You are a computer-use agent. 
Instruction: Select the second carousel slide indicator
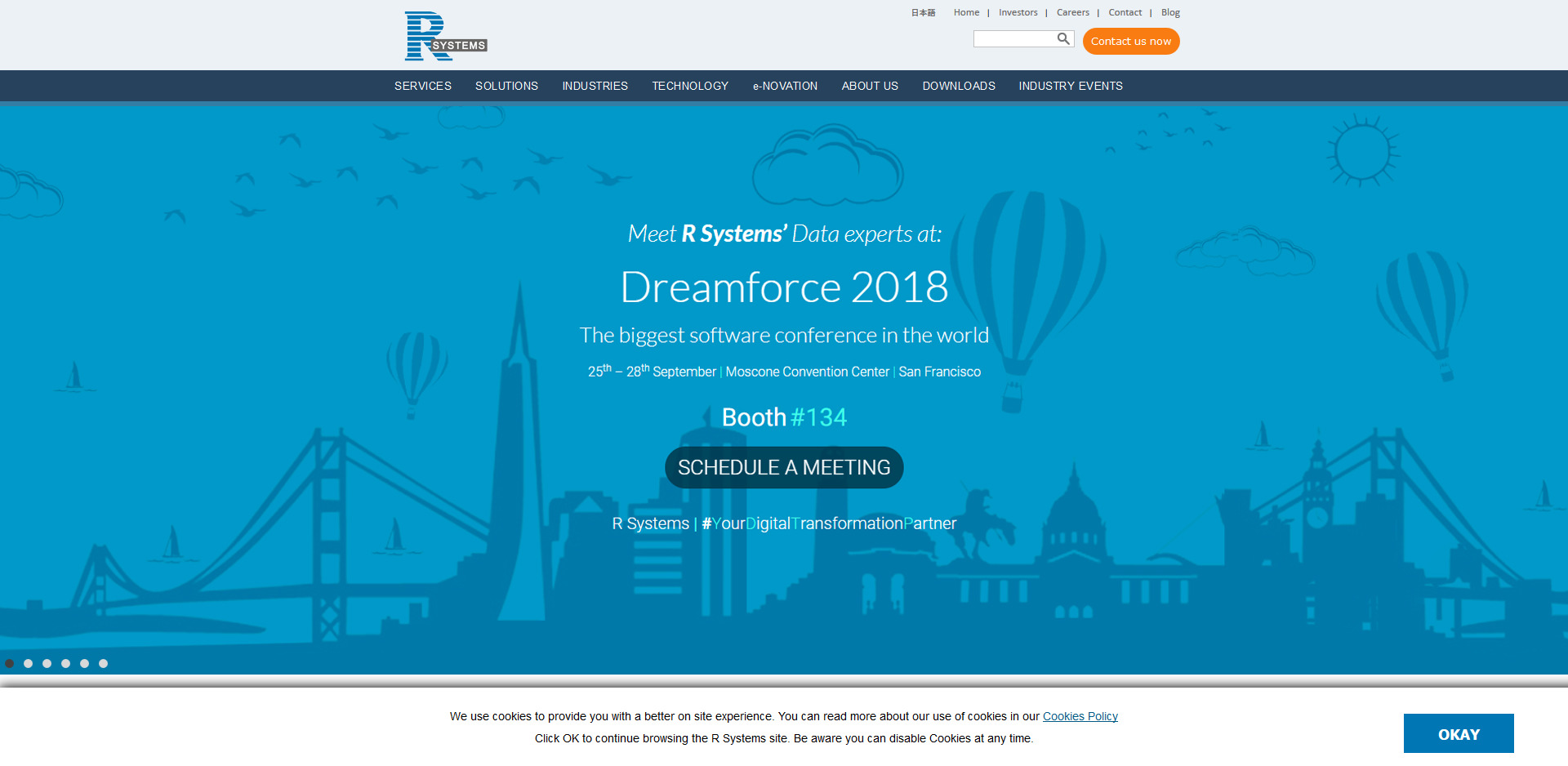(28, 664)
